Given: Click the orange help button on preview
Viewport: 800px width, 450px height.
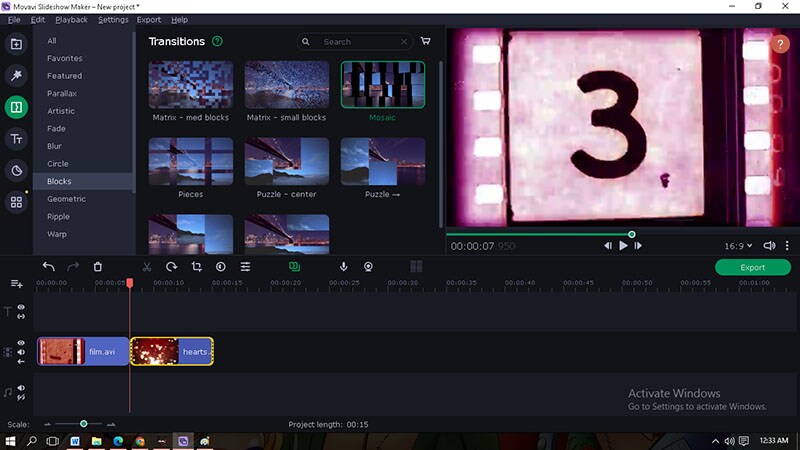Looking at the screenshot, I should (780, 44).
